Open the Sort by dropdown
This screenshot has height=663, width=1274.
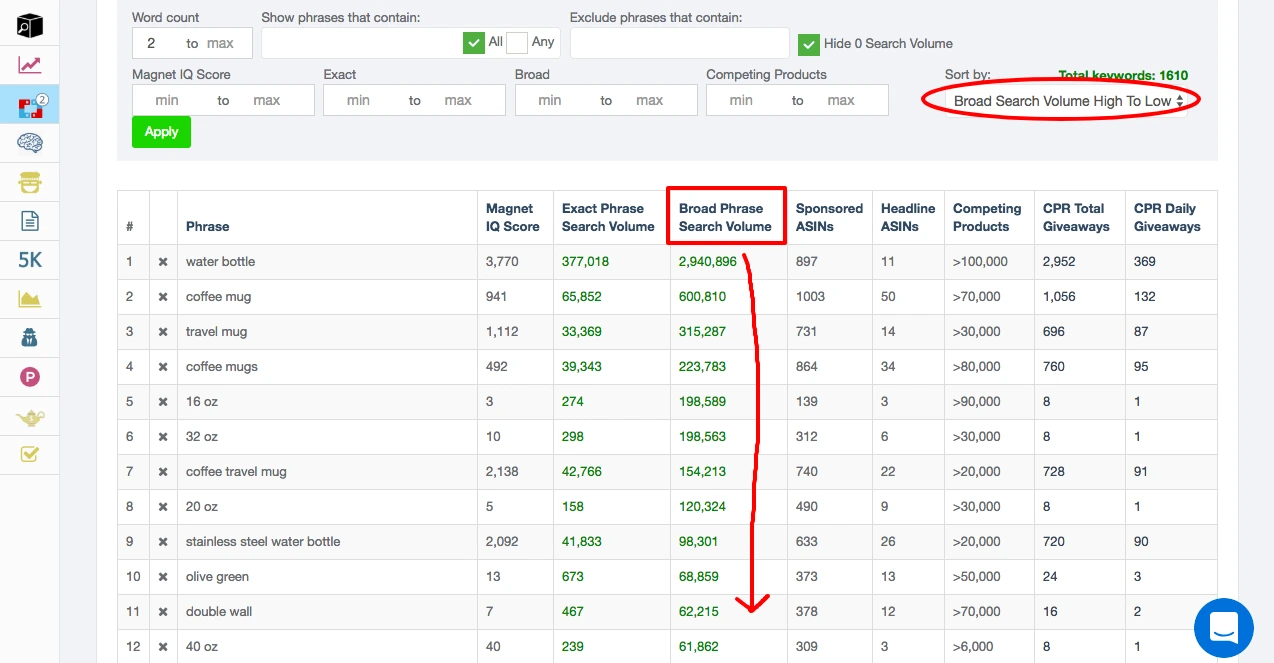pyautogui.click(x=1067, y=101)
